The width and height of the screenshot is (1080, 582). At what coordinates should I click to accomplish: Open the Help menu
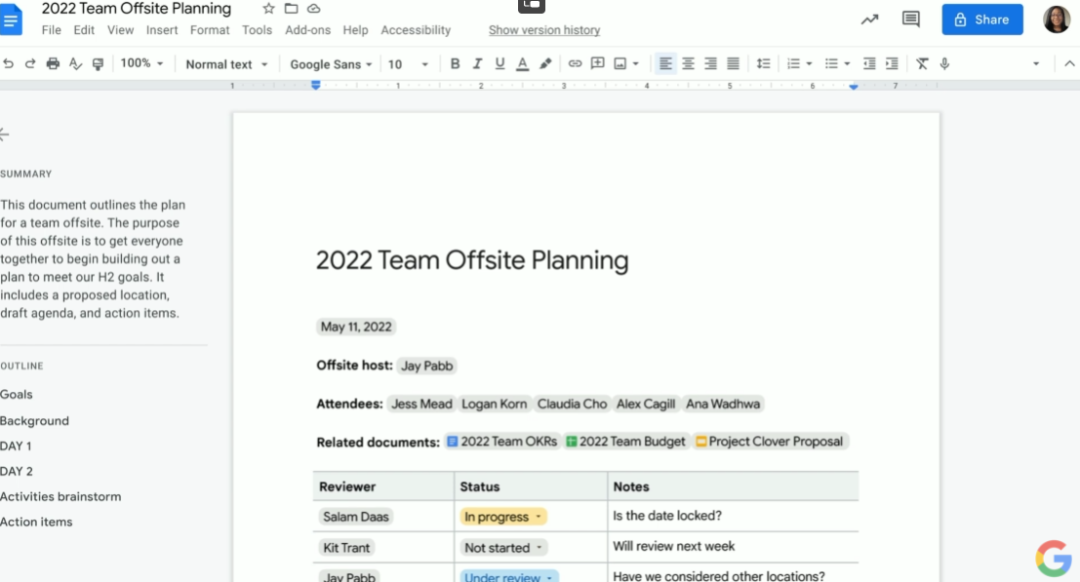355,30
